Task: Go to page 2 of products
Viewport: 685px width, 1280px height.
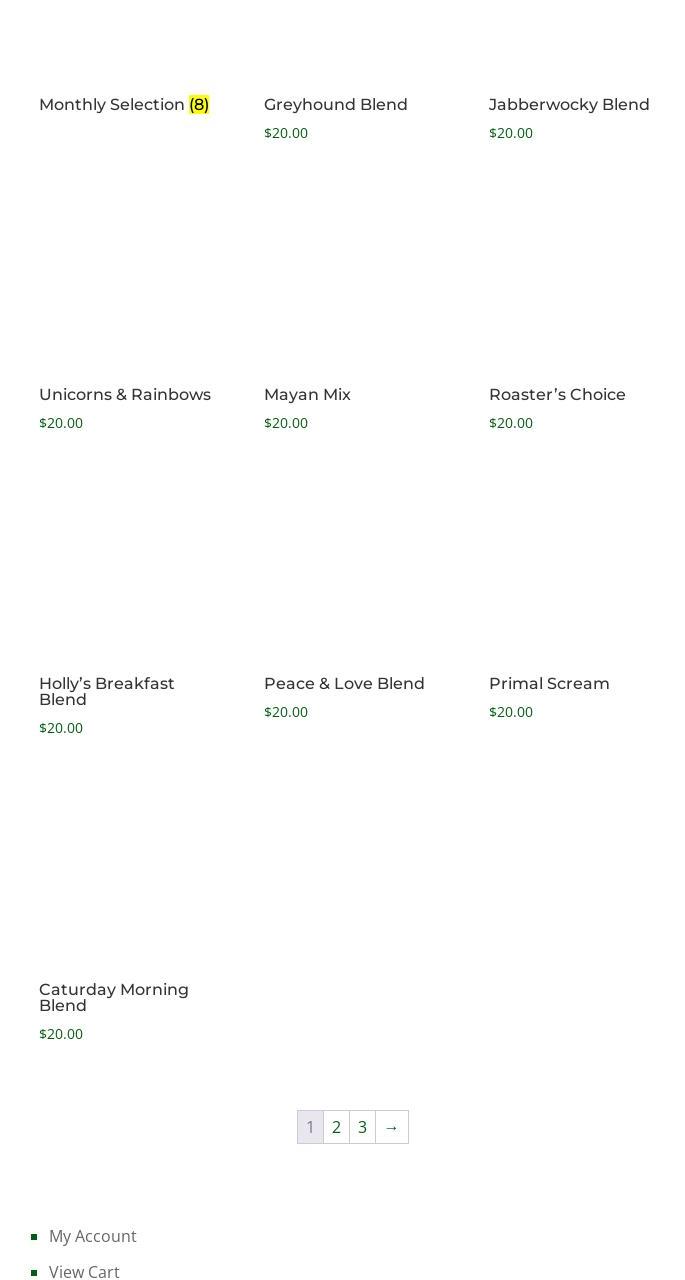Action: pos(336,1127)
